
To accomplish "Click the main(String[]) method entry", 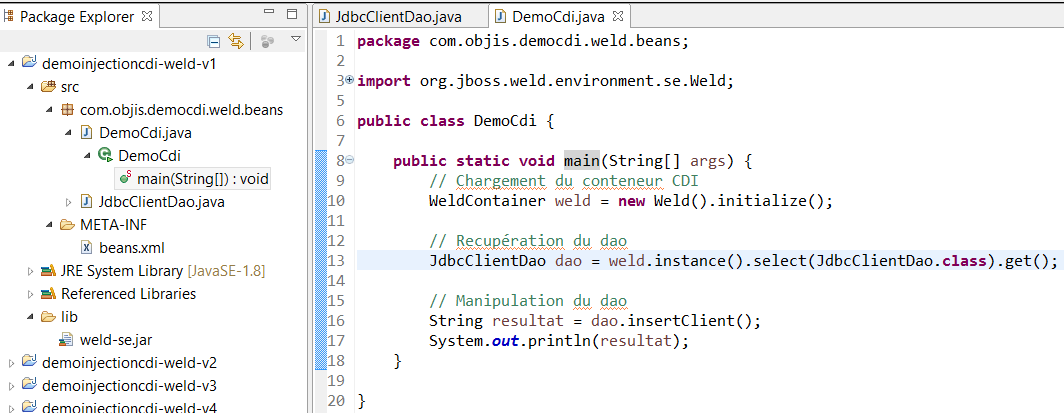I will coord(202,178).
